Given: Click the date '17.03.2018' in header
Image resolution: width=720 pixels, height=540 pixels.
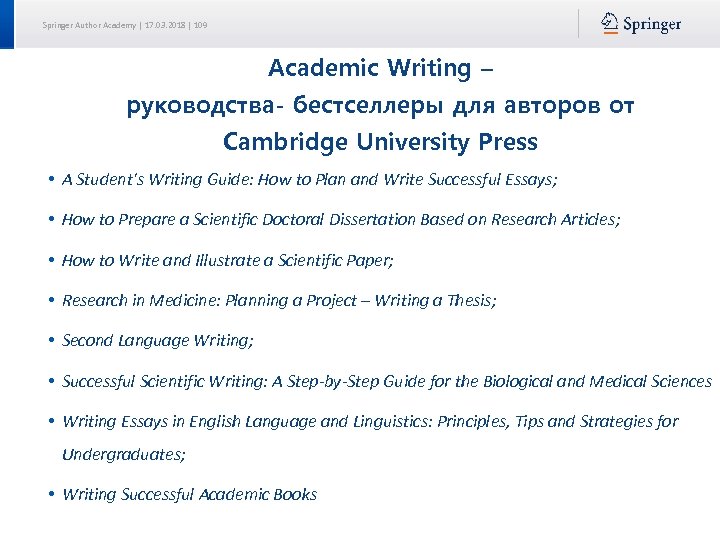Looking at the screenshot, I should click(165, 25).
